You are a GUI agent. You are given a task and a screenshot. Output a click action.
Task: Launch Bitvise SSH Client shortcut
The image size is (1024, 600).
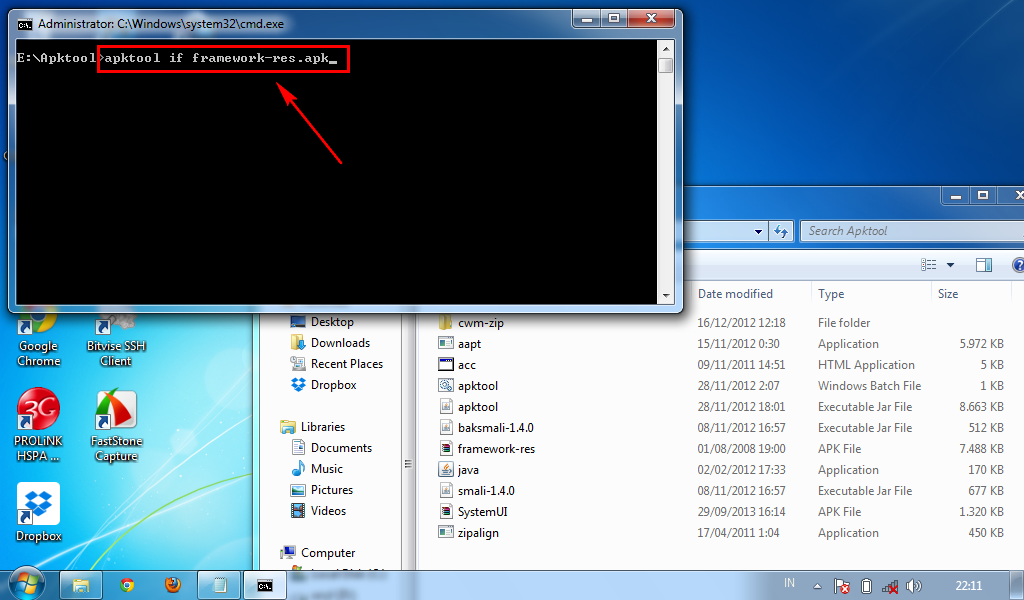pos(113,330)
